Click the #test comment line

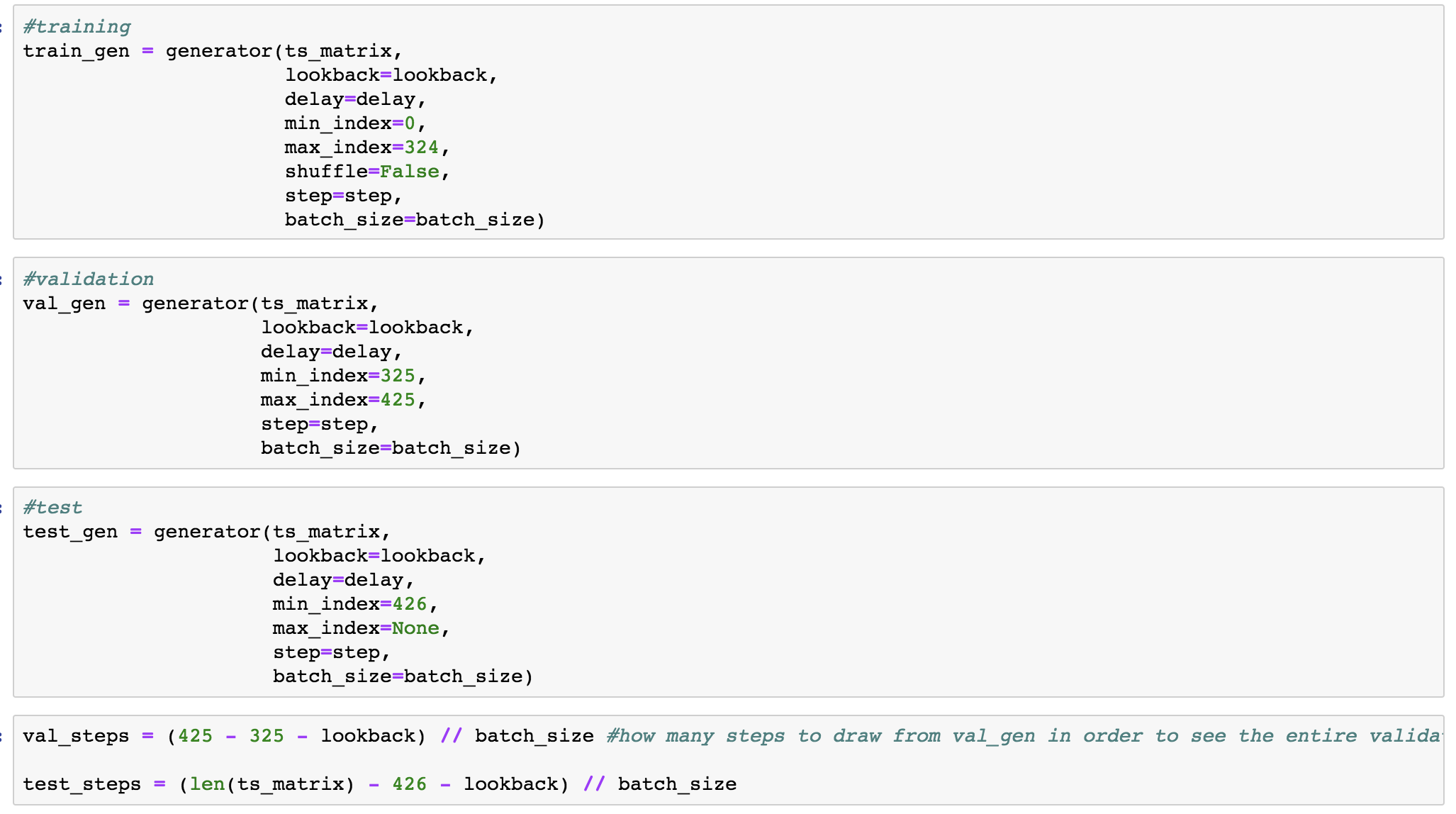coord(52,508)
